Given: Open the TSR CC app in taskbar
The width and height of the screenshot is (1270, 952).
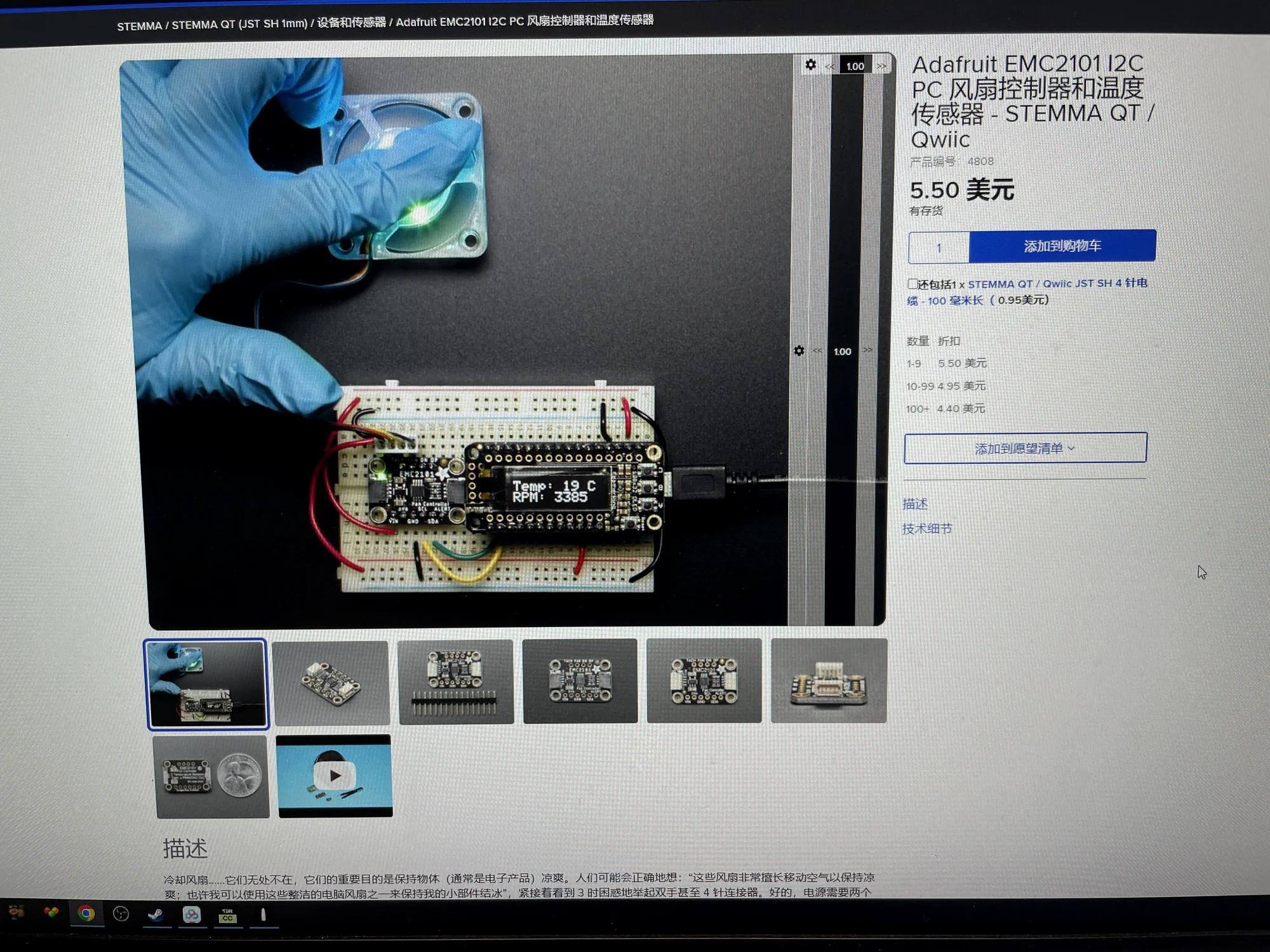Looking at the screenshot, I should [x=227, y=915].
